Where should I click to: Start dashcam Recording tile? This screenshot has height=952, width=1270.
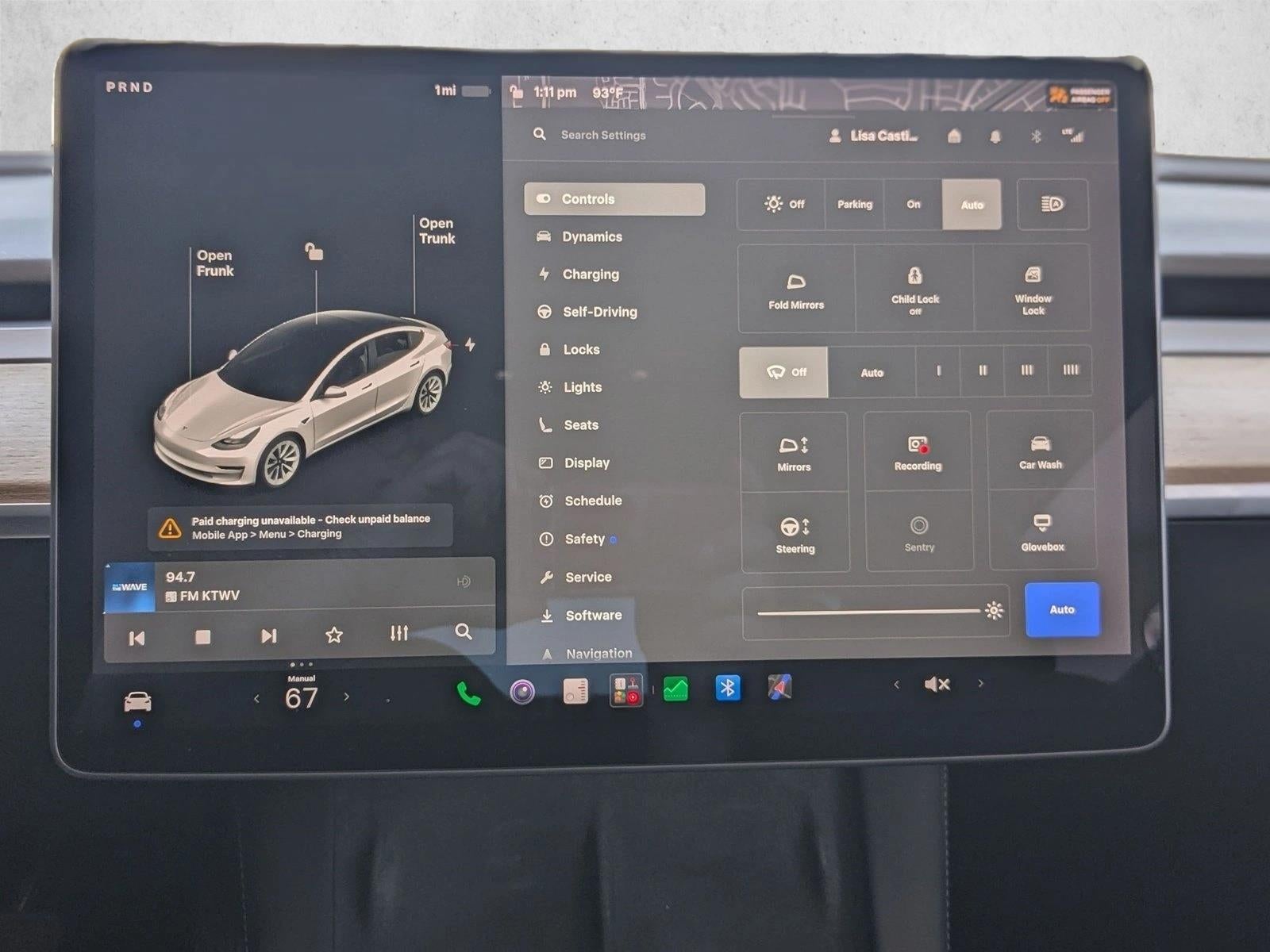click(918, 452)
